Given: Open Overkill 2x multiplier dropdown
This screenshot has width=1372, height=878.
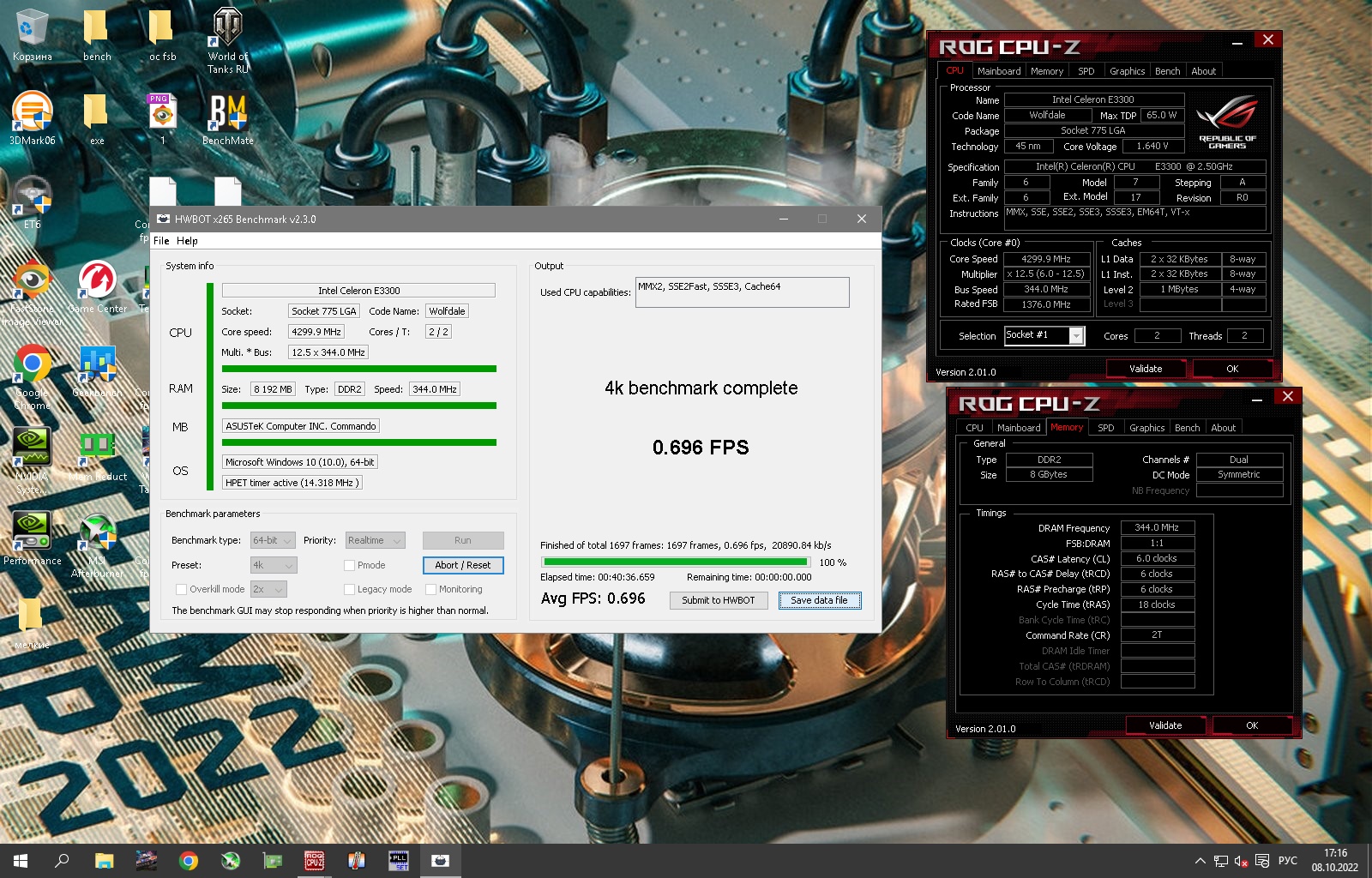Looking at the screenshot, I should point(268,589).
